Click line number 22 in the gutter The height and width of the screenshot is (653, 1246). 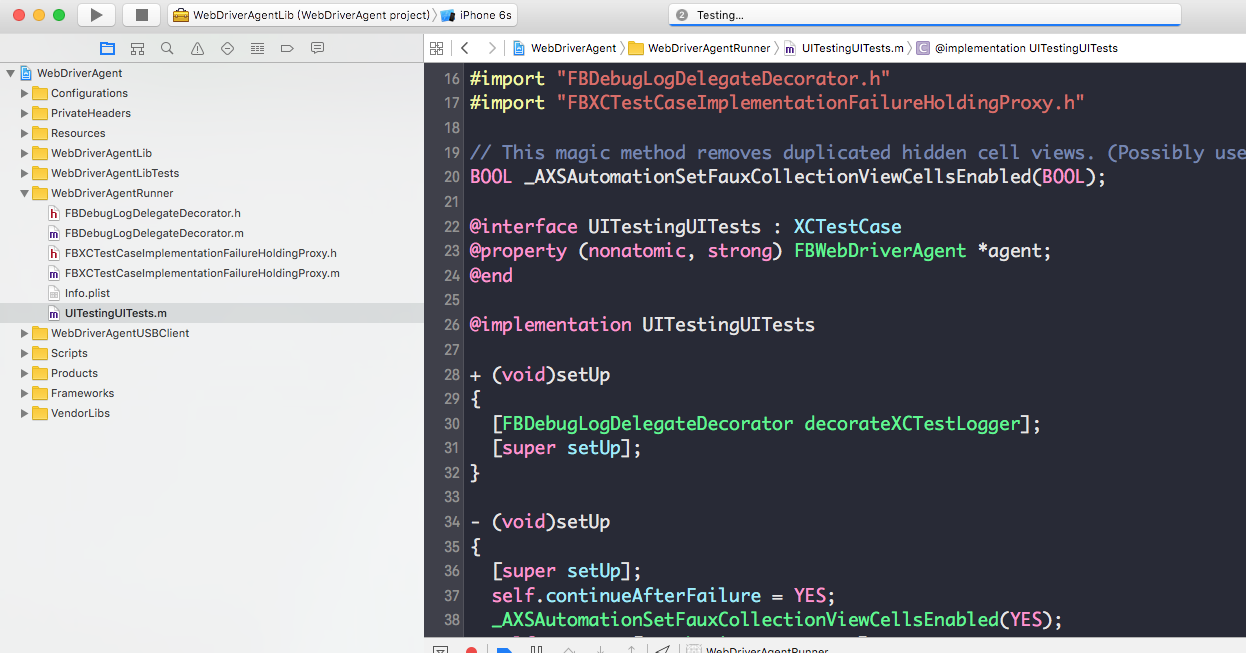coord(450,226)
